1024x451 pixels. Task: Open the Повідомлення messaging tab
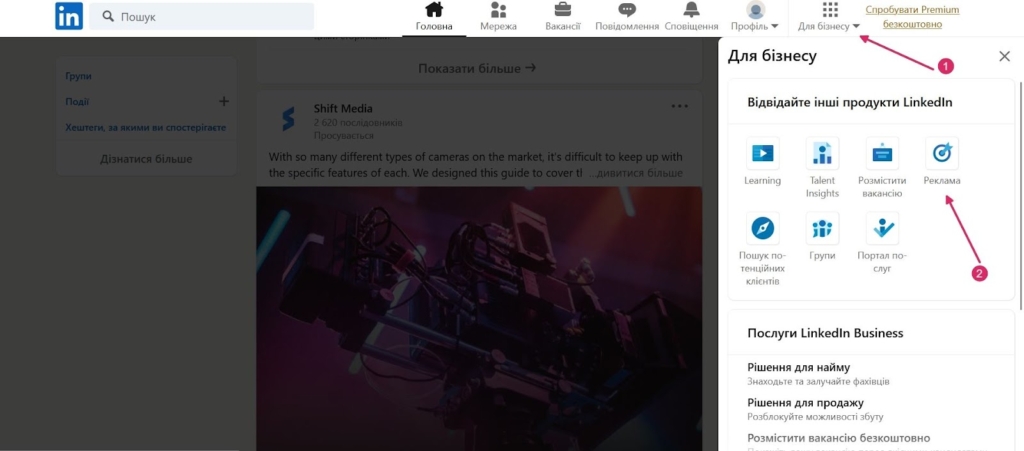(x=627, y=17)
